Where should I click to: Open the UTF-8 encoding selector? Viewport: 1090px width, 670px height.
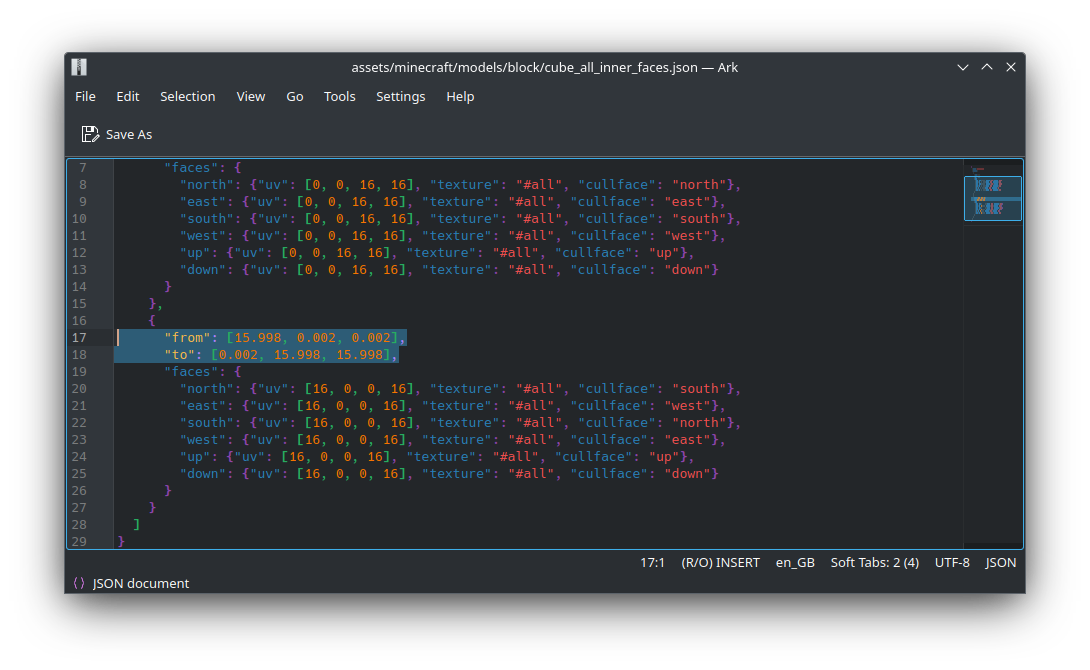[952, 562]
